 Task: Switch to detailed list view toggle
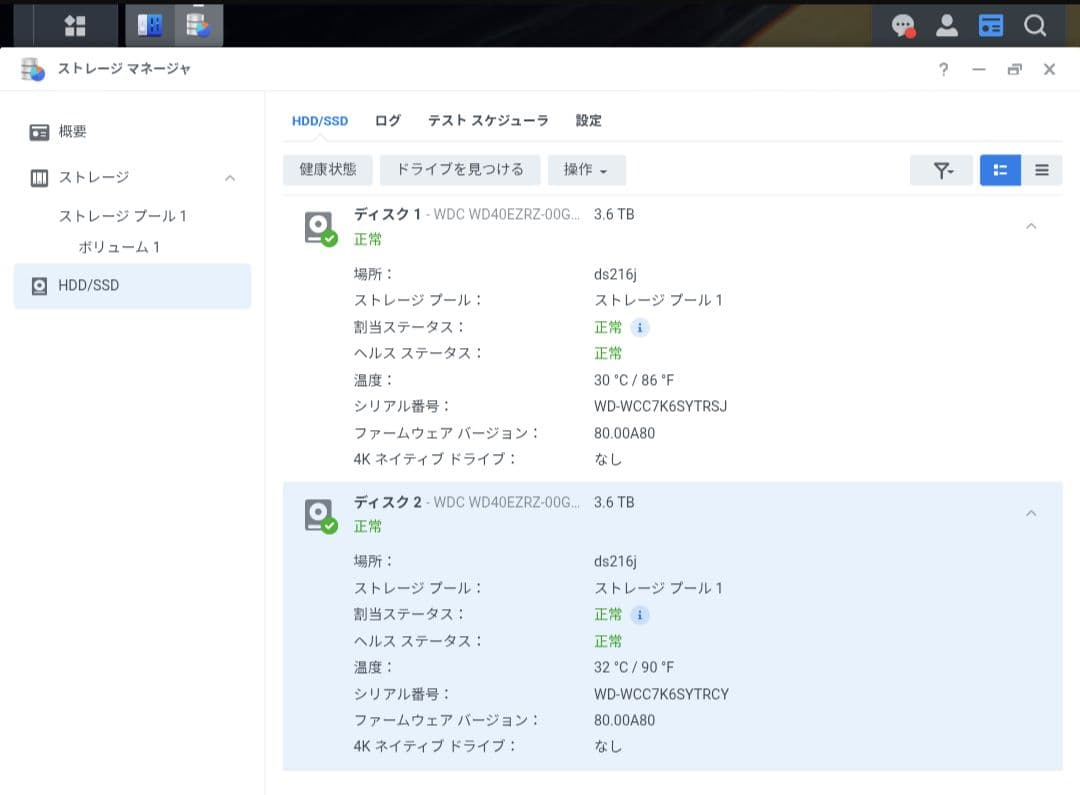click(x=1000, y=170)
